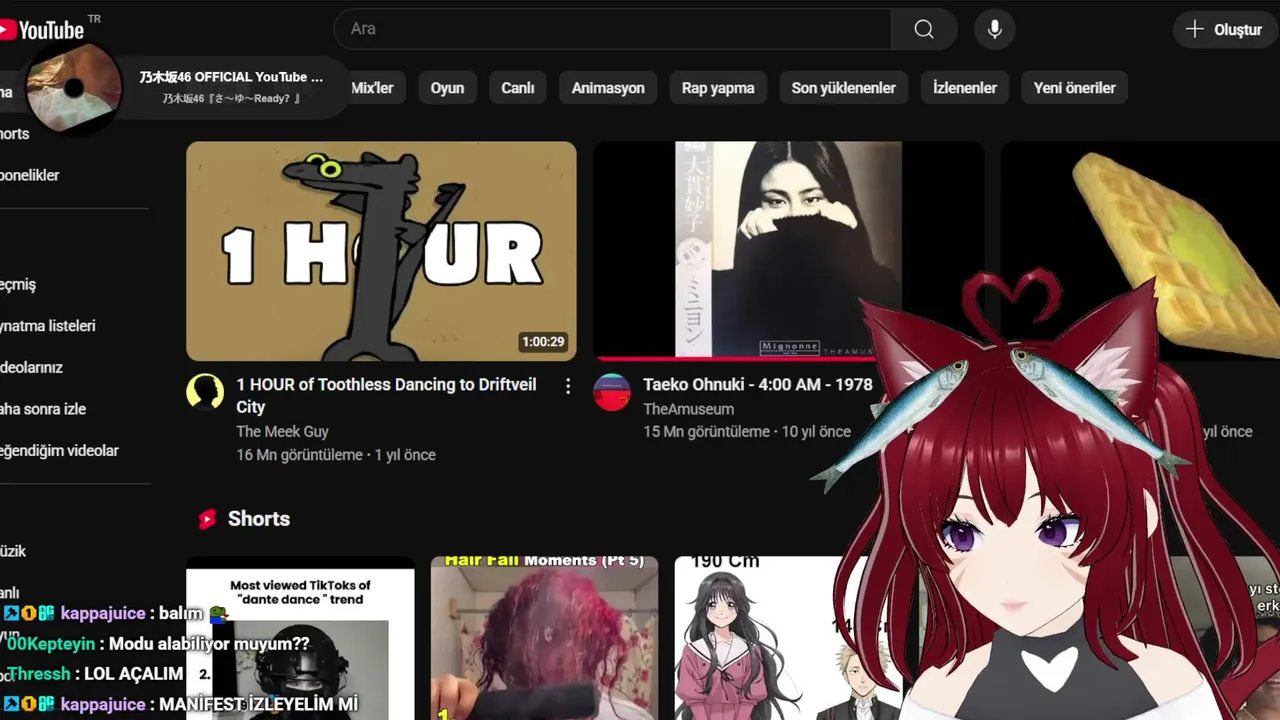The width and height of the screenshot is (1280, 720).
Task: Select the İzlenenler filter chip
Action: 965,88
